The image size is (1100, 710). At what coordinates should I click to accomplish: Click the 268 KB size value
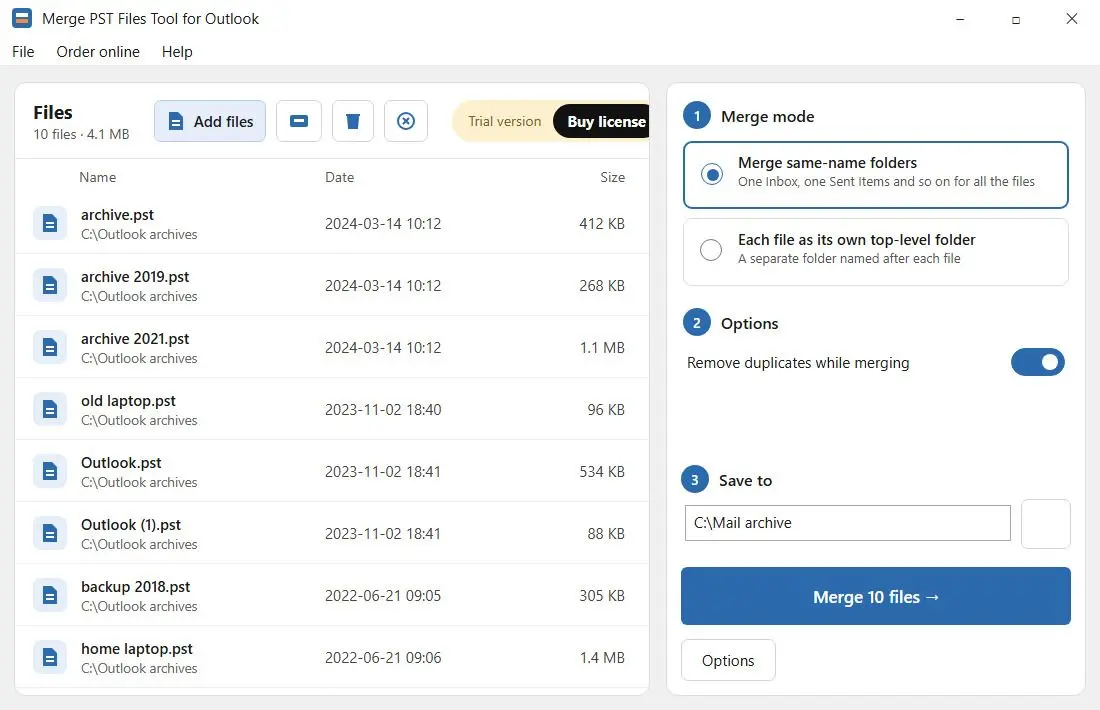click(602, 286)
